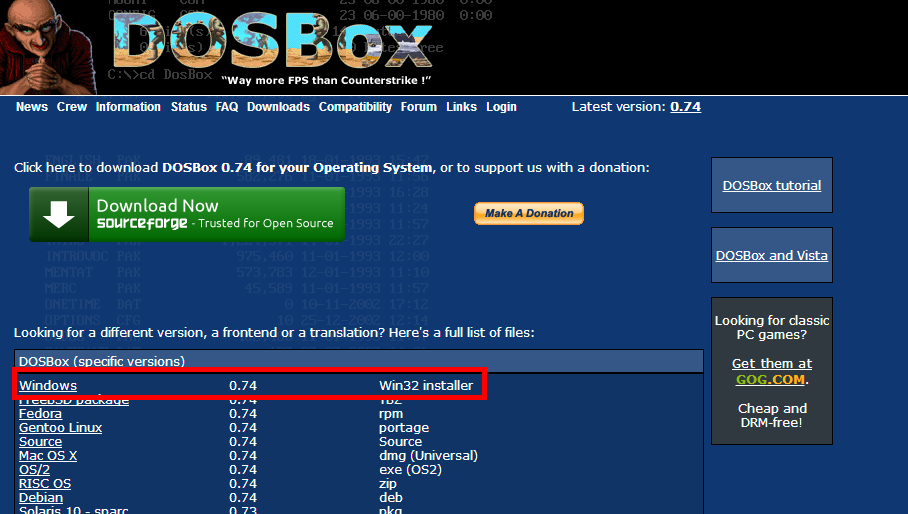908x514 pixels.
Task: Click the green Download Now button
Action: [187, 214]
